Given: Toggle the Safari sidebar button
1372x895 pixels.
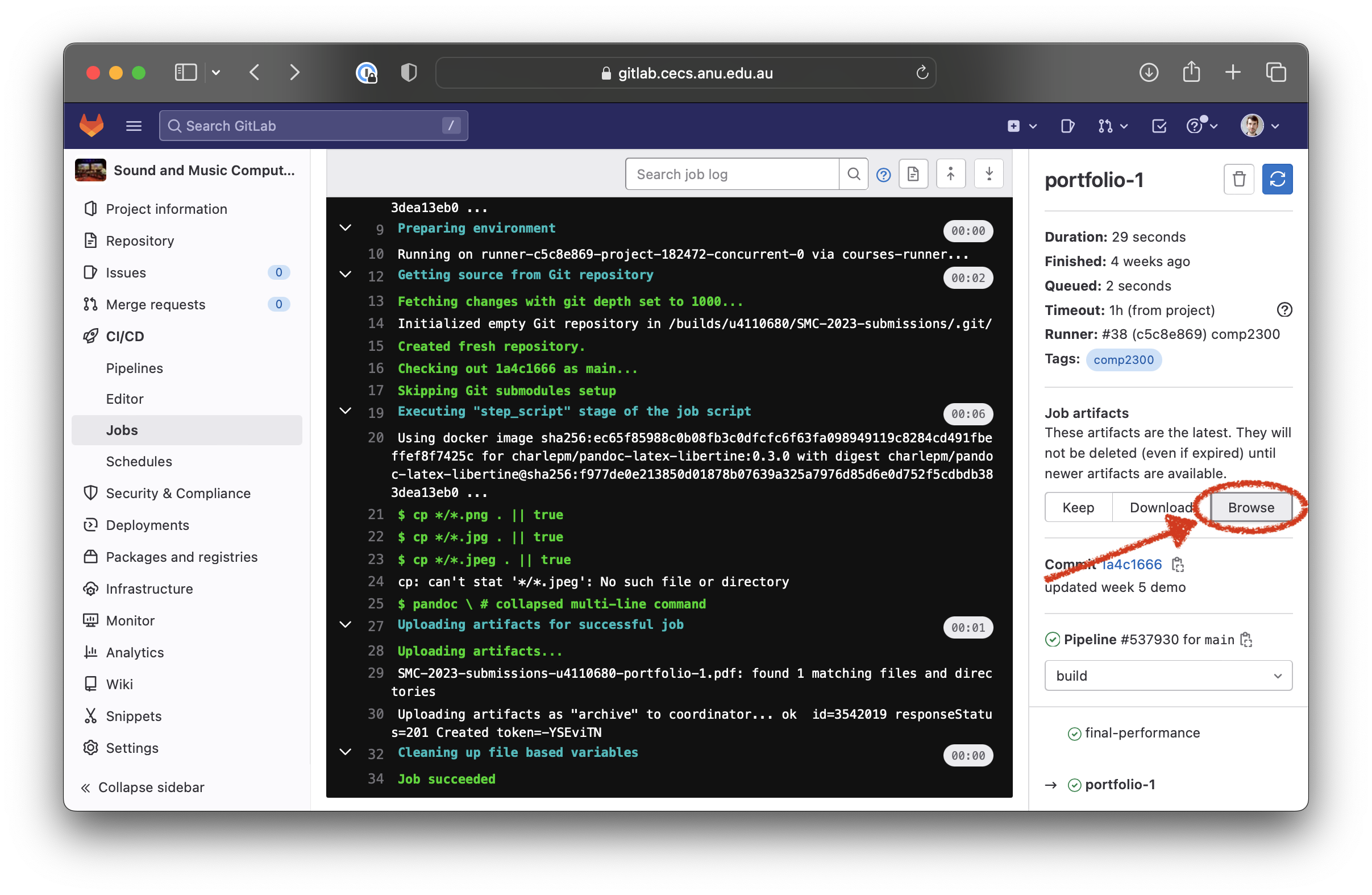Looking at the screenshot, I should point(186,73).
